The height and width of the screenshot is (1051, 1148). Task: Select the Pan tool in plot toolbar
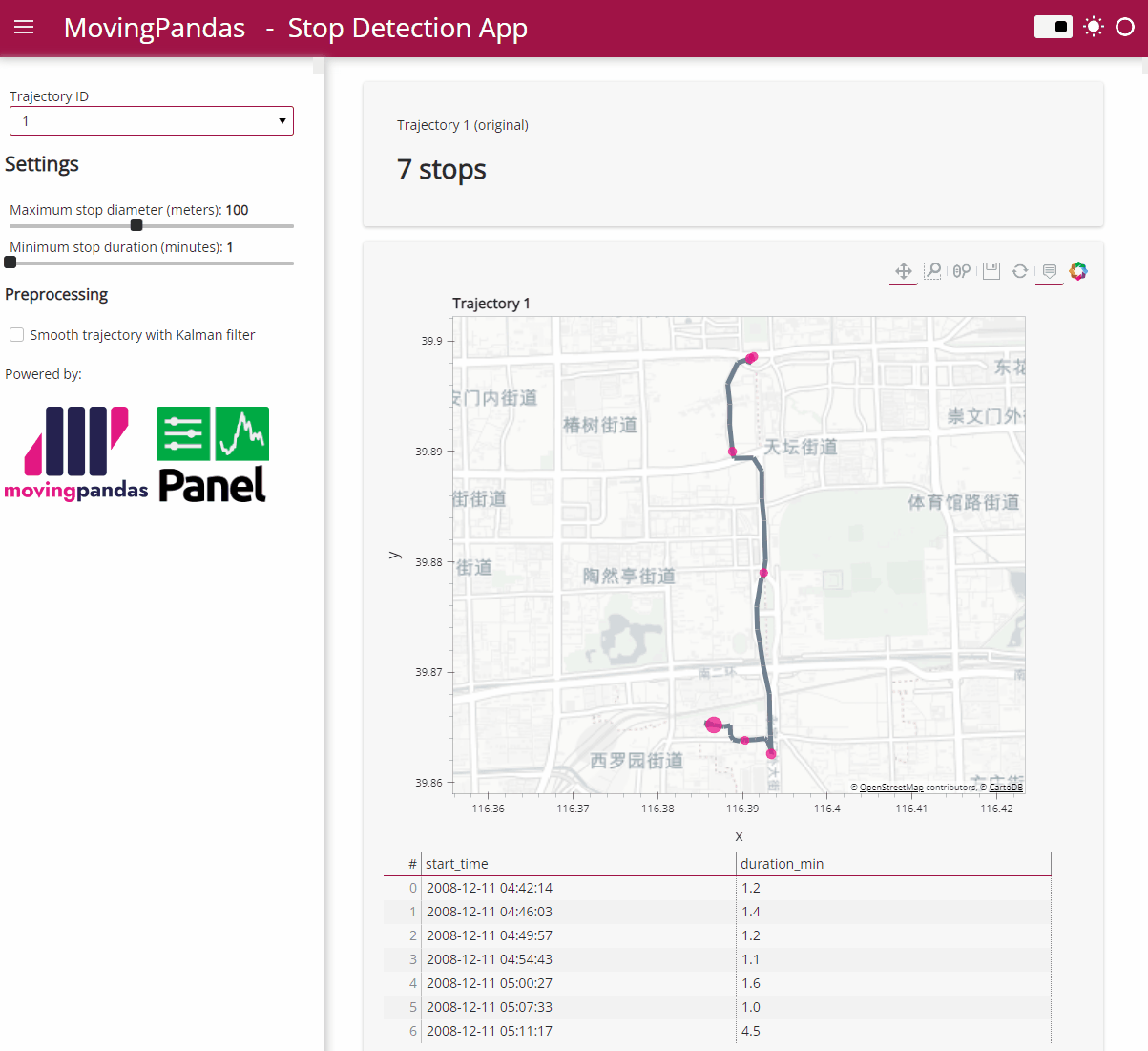point(903,271)
